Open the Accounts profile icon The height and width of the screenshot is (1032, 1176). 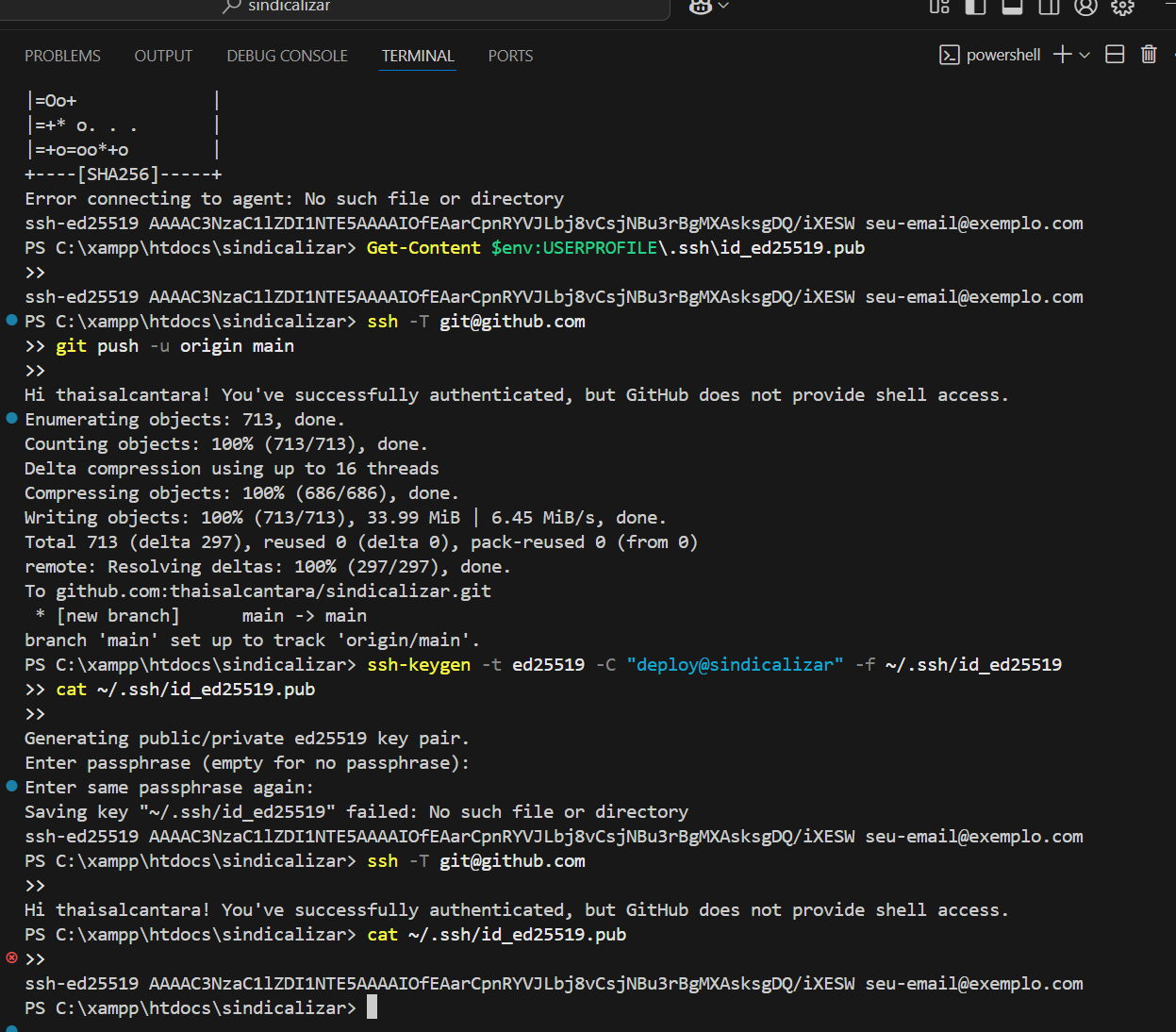pyautogui.click(x=1086, y=7)
